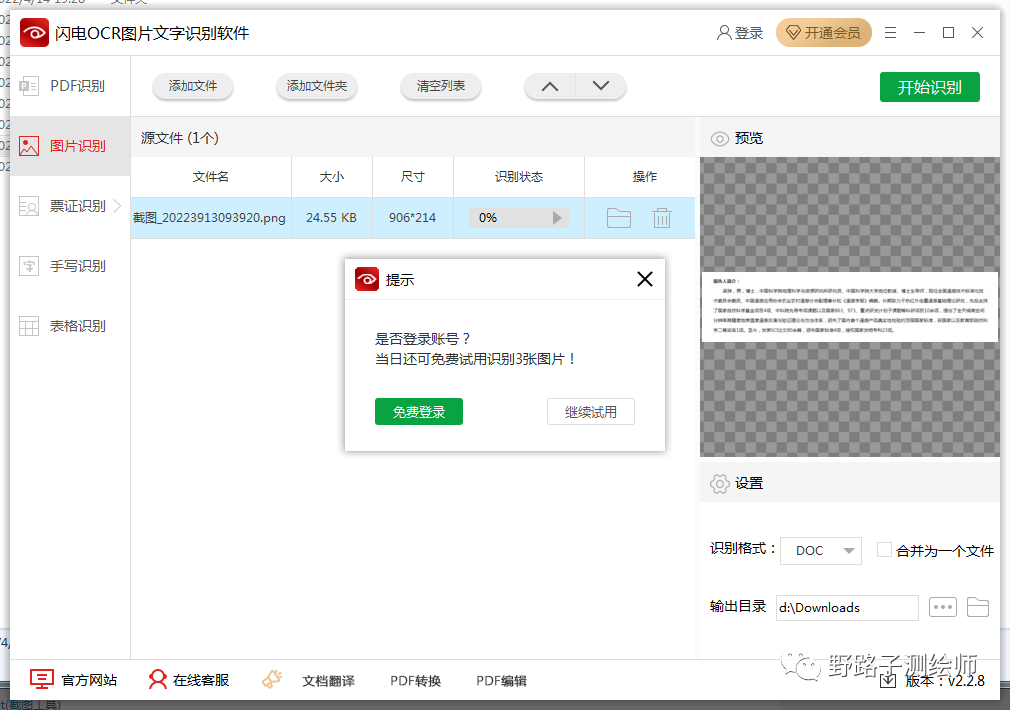1010x710 pixels.
Task: Click the 输出目录 path field
Action: (x=847, y=608)
